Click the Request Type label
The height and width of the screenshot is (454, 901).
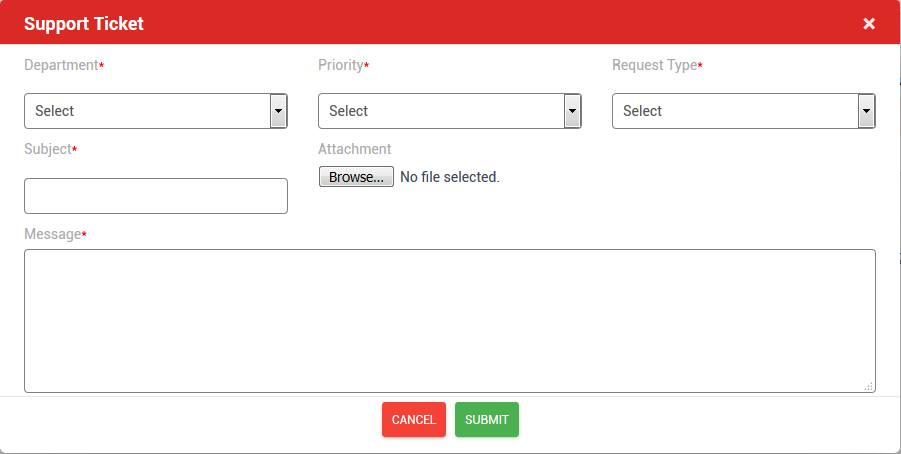pos(654,65)
